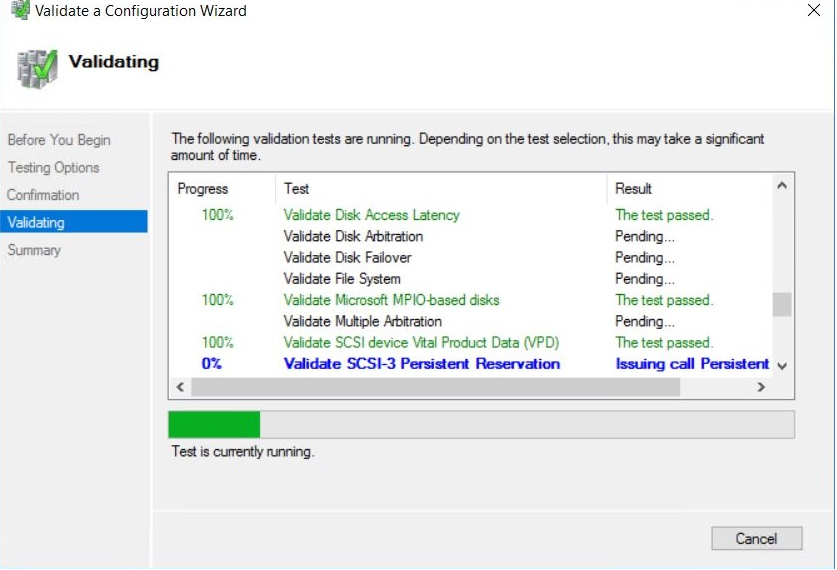Select the Validate SCSI-3 Persistent Reservation row
Viewport: 837px width, 570px height.
point(421,364)
